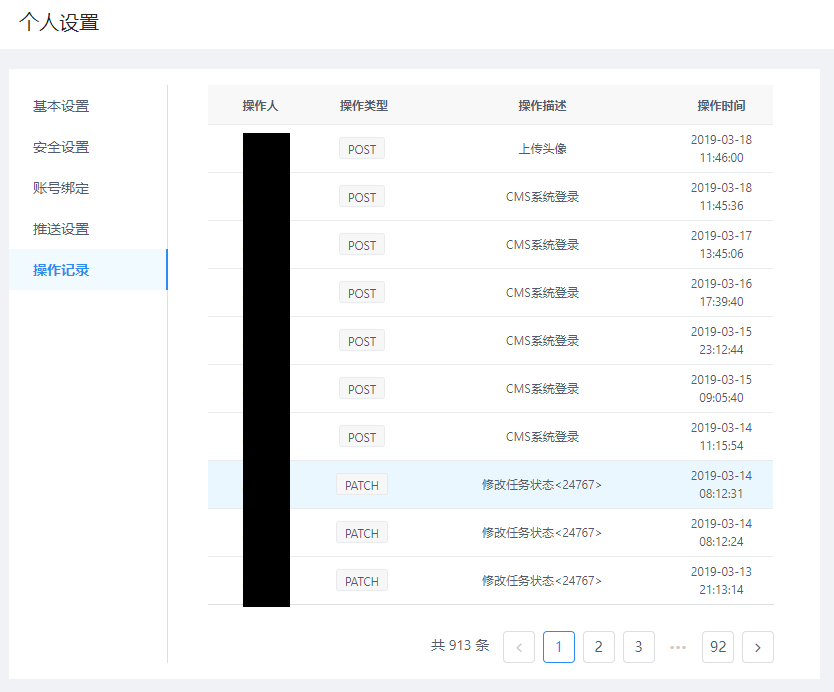834x692 pixels.
Task: Click the 操作时间 column header
Action: click(x=721, y=105)
